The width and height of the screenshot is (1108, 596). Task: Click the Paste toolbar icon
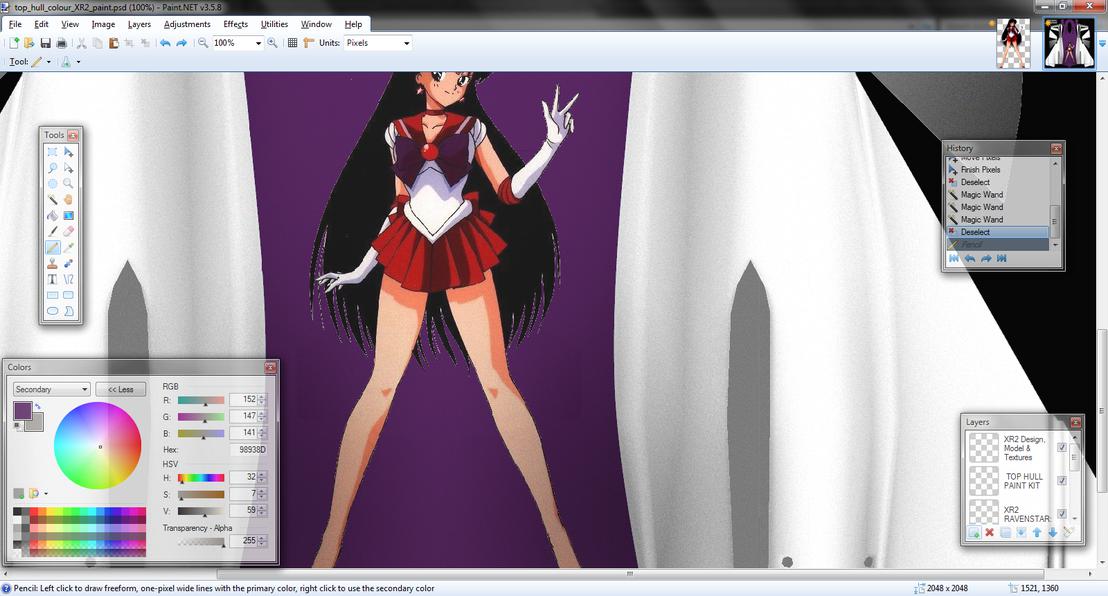(x=113, y=43)
